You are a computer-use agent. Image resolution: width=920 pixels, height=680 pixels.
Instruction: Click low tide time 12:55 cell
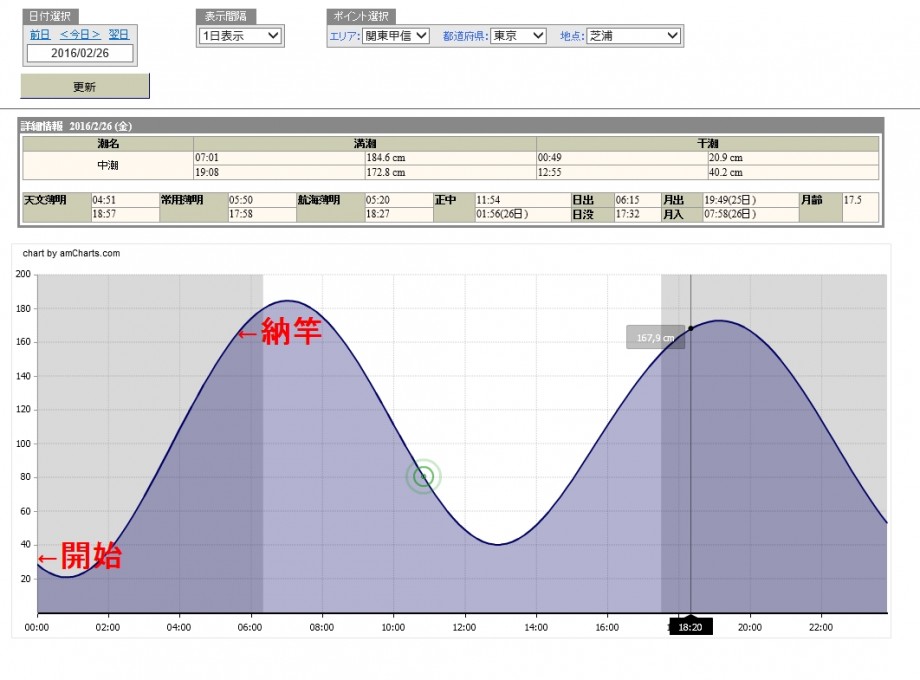(622, 172)
